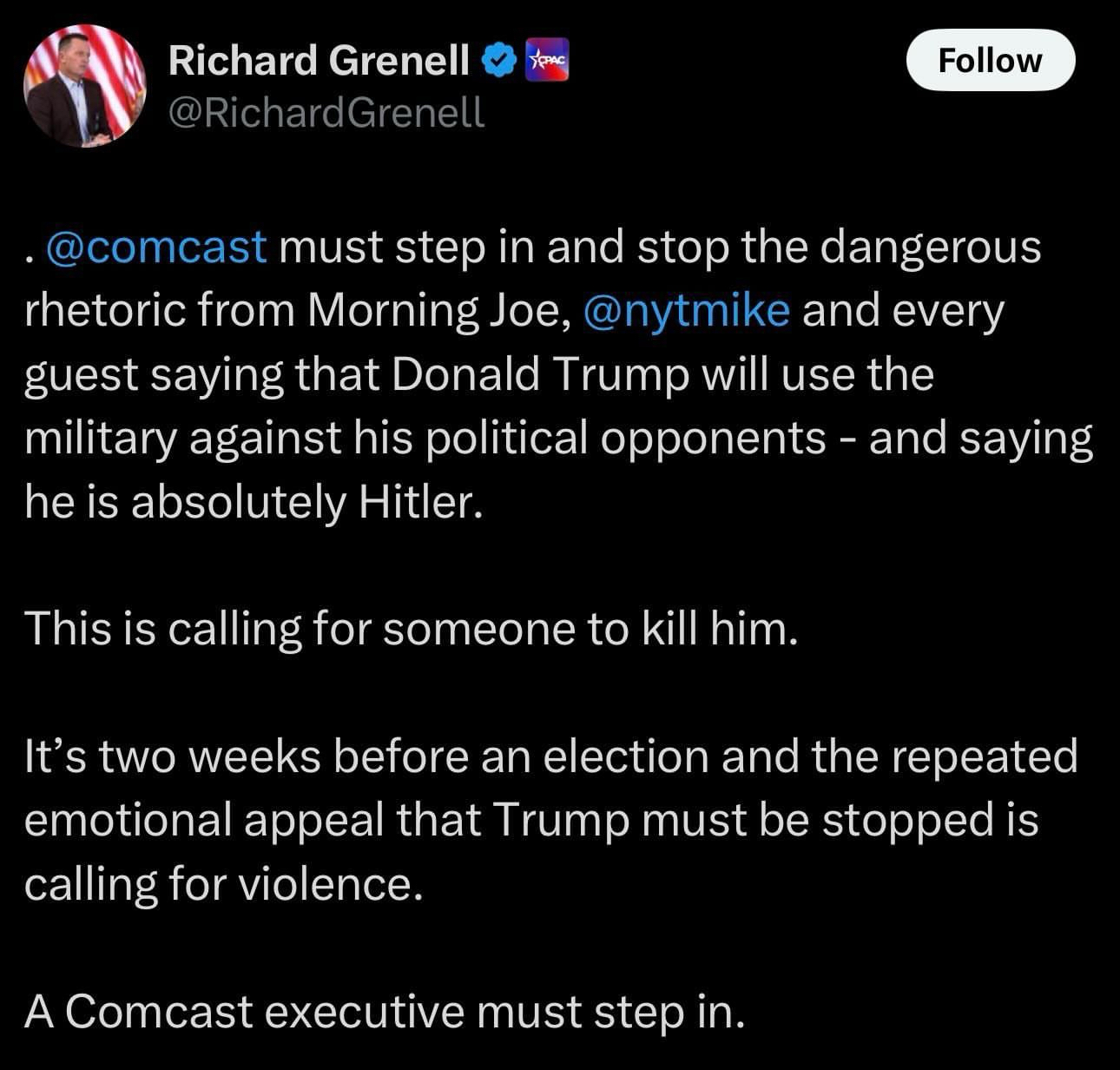
Task: Click "A Comcast executive must step in."
Action: [384, 1010]
